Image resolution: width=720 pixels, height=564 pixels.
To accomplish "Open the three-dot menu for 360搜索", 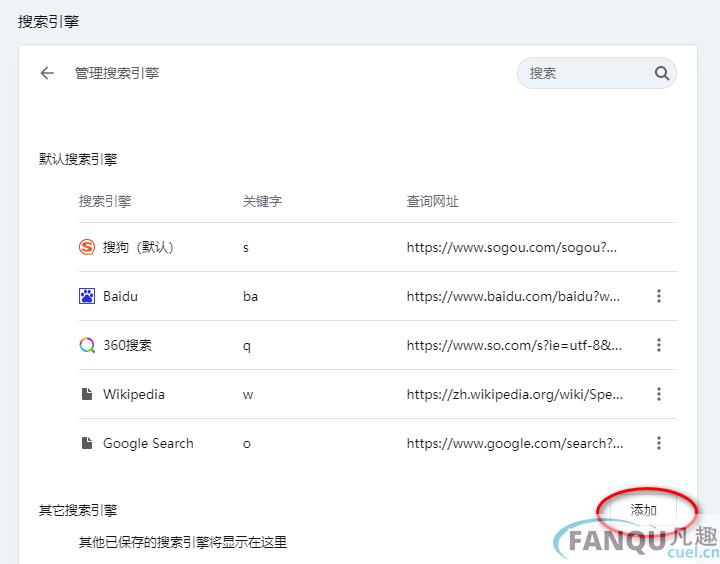I will click(659, 345).
